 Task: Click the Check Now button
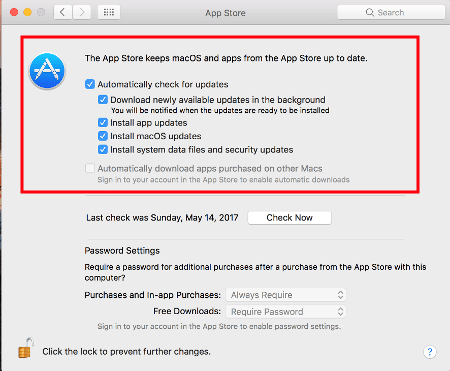click(x=289, y=218)
